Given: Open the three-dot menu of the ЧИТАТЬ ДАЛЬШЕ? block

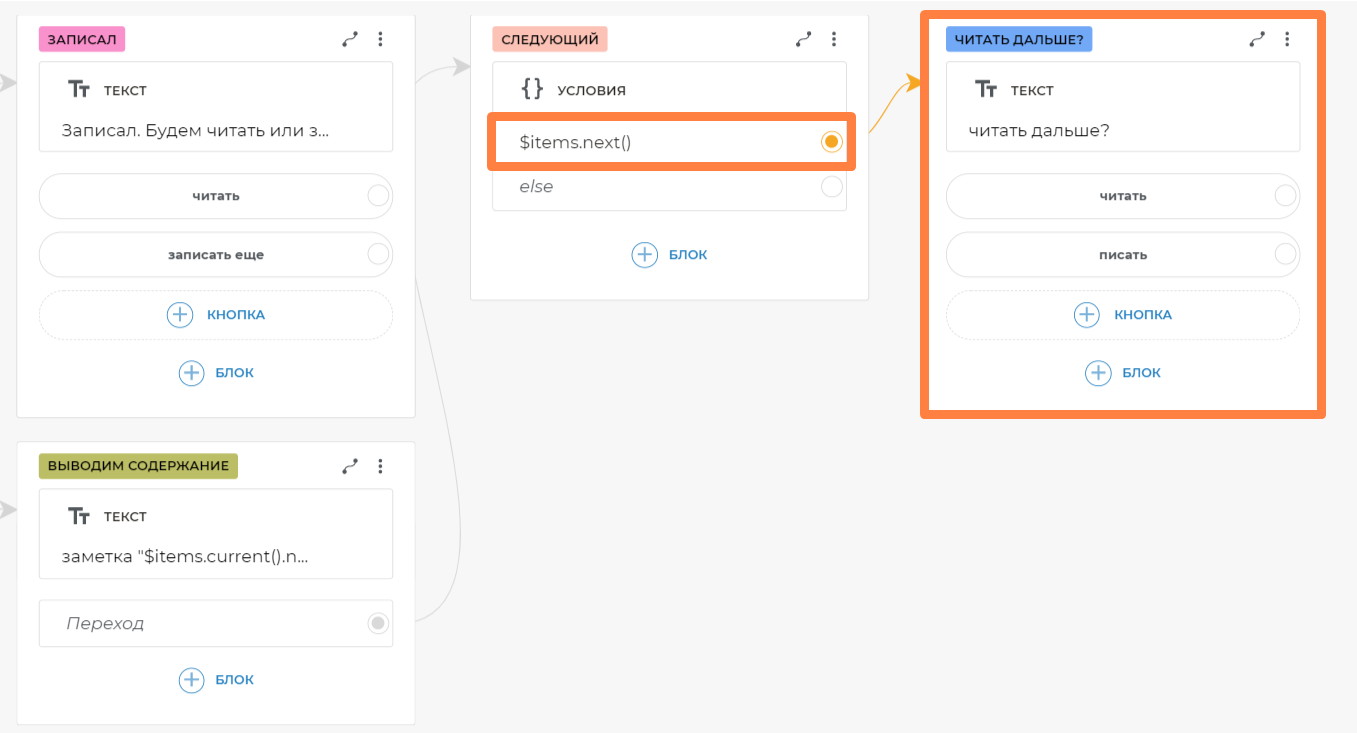Looking at the screenshot, I should pyautogui.click(x=1287, y=40).
